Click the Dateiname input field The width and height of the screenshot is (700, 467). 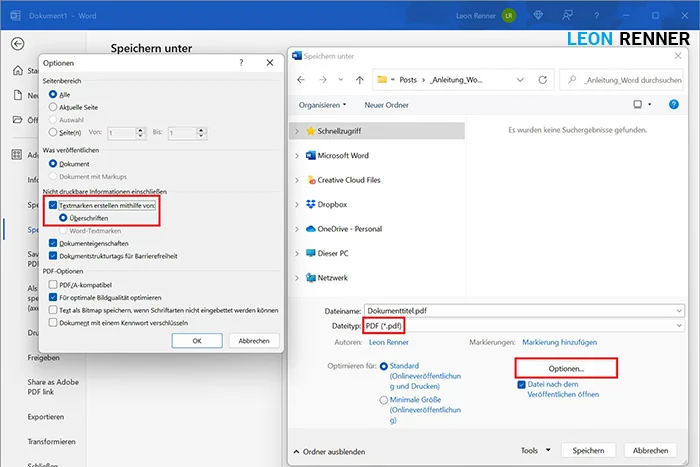click(x=520, y=310)
